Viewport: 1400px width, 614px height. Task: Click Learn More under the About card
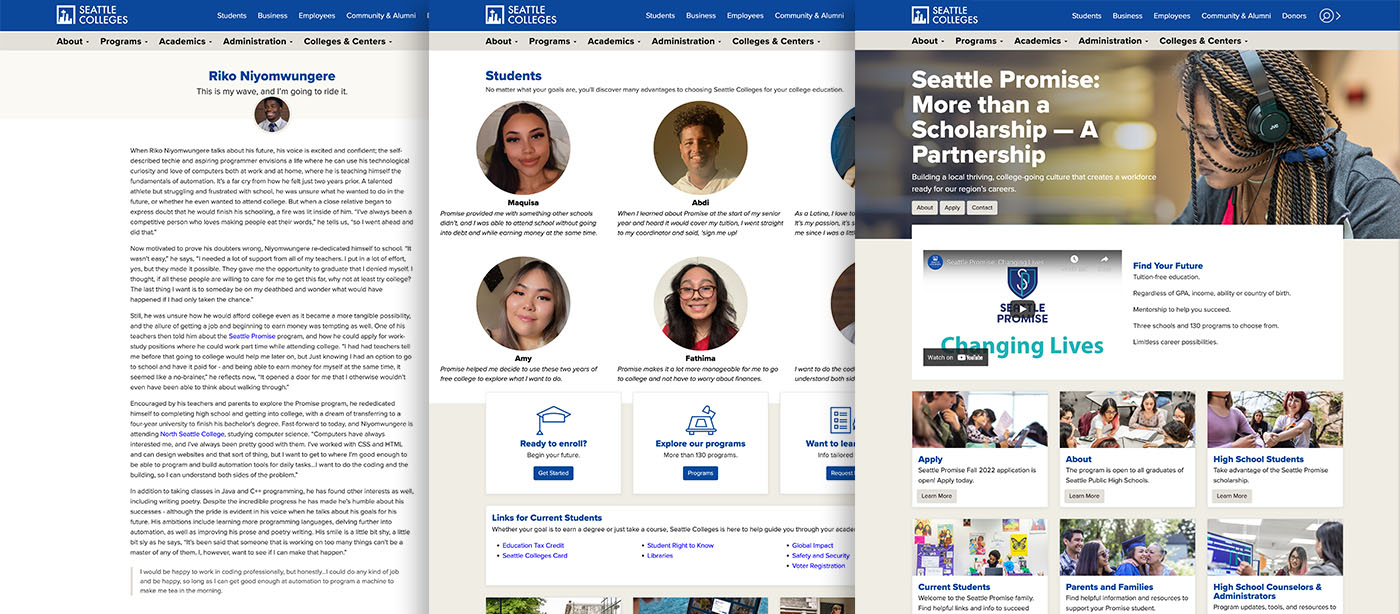click(1084, 496)
